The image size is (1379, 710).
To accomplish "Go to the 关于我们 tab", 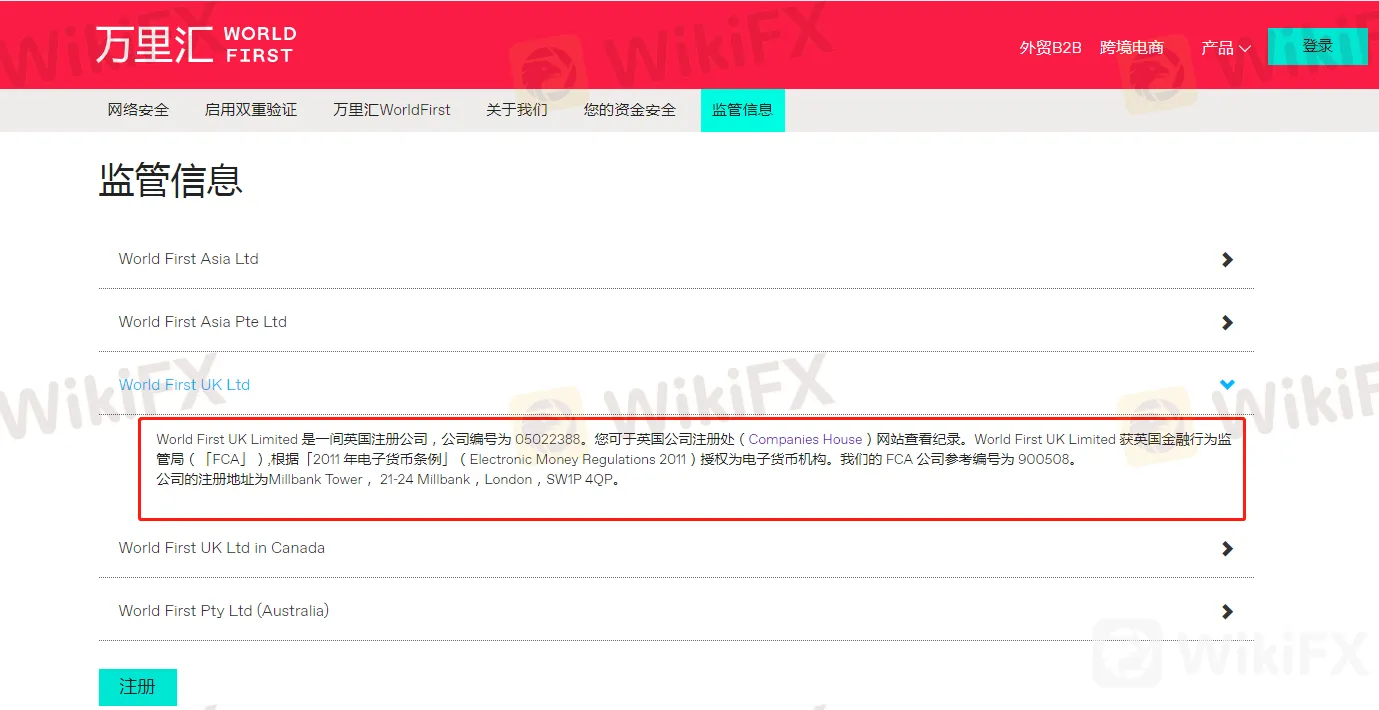I will pos(517,110).
